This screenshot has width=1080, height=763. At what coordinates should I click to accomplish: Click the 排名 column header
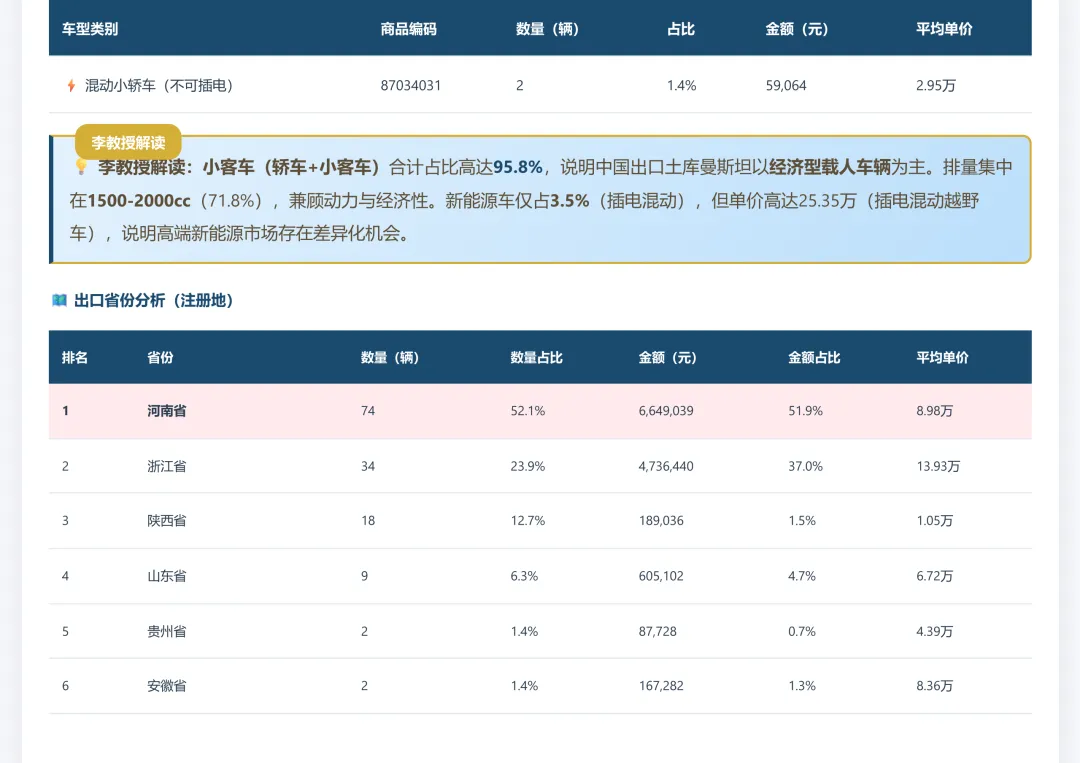pyautogui.click(x=73, y=357)
